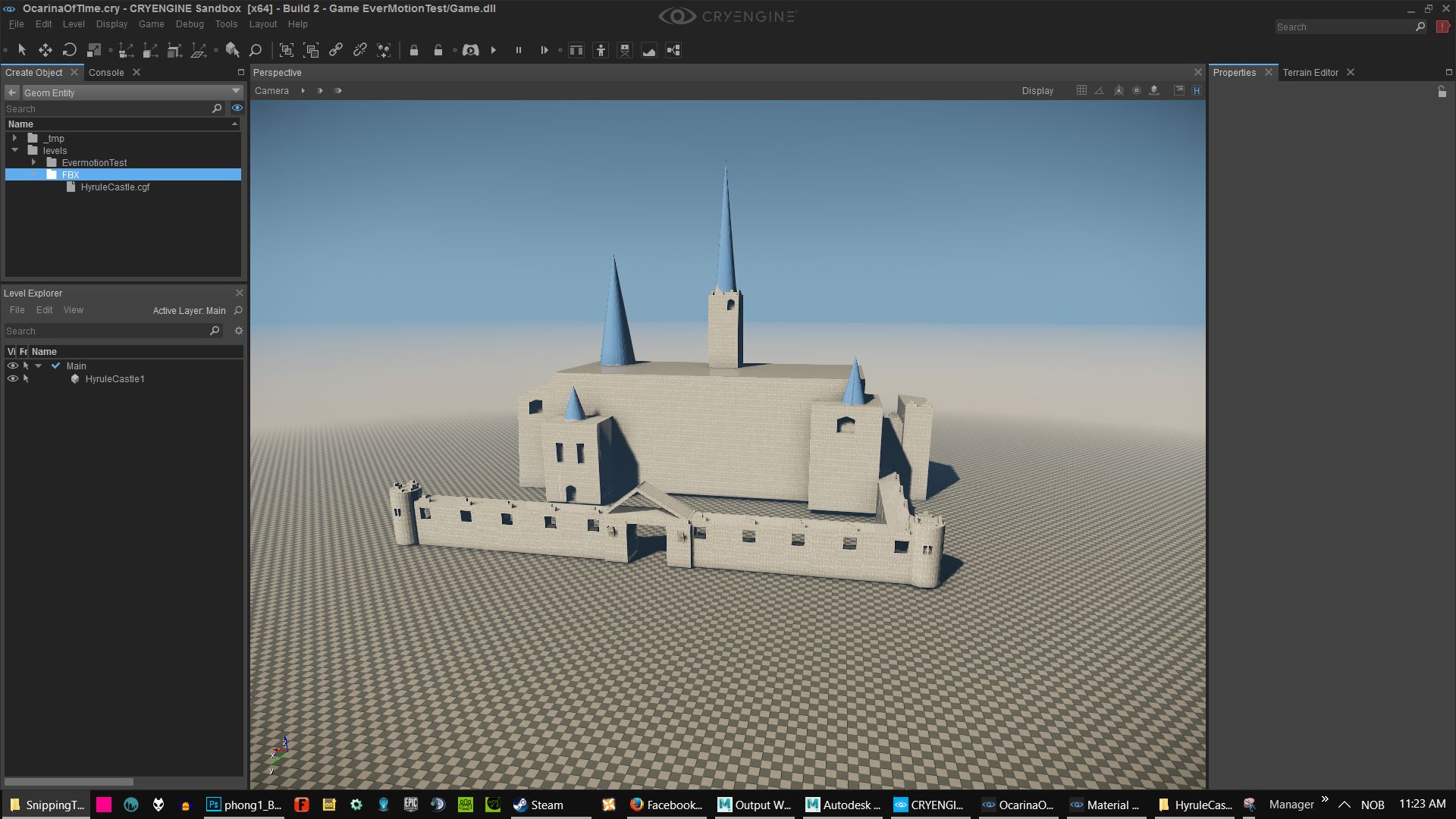Open the Terrain editor toolbar icon

pos(649,50)
